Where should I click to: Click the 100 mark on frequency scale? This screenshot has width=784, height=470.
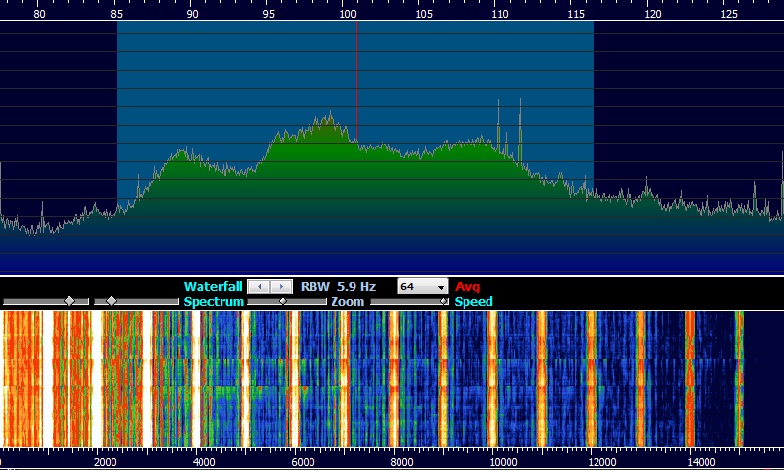click(x=348, y=14)
